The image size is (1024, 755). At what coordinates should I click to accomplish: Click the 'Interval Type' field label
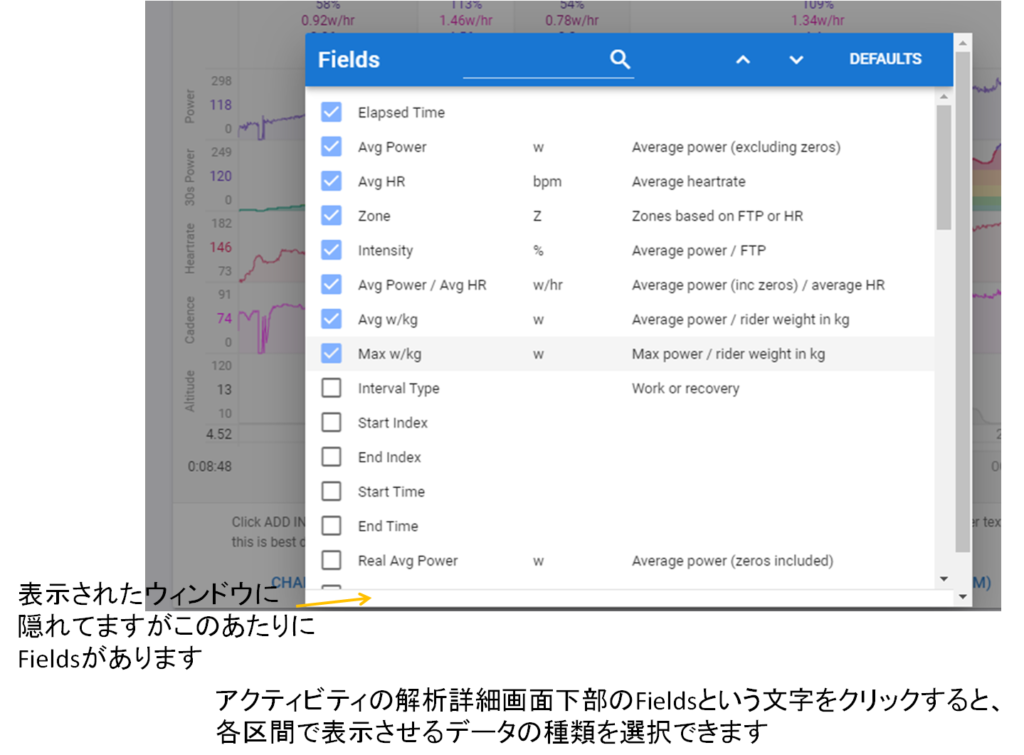coord(398,389)
